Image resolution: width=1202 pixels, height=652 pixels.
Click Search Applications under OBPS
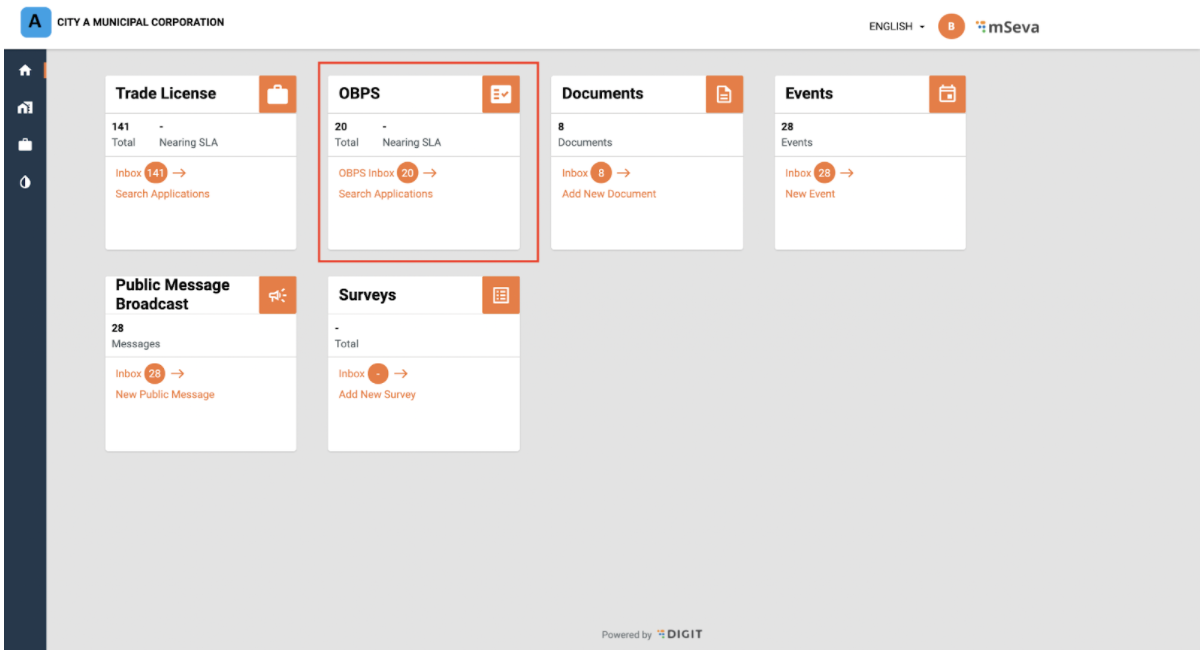click(385, 194)
